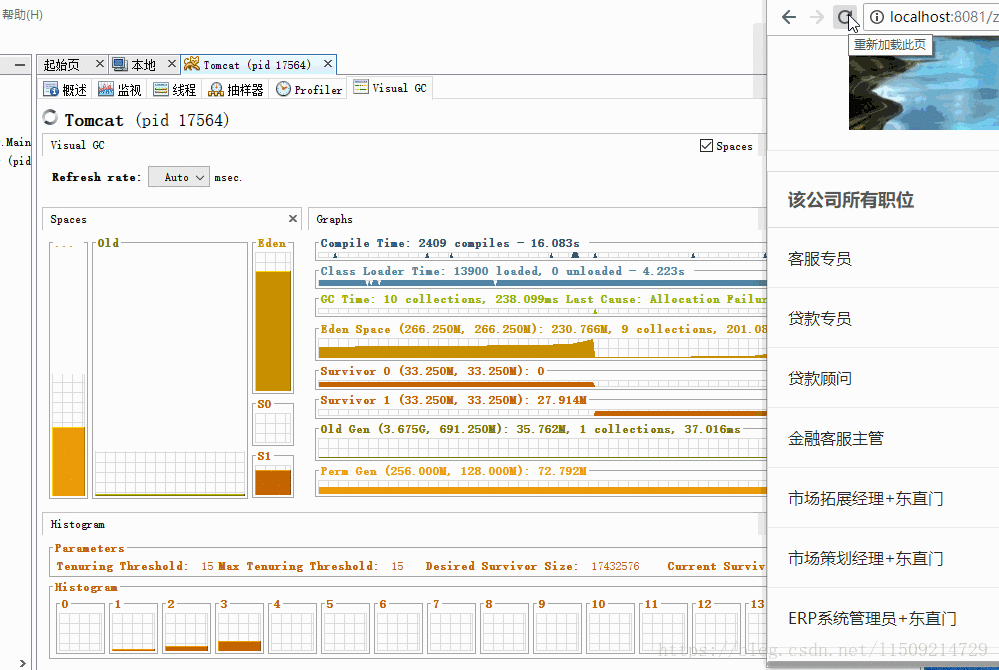Click the 线程 threads icon
Viewport: 999px width, 670px height.
click(161, 89)
